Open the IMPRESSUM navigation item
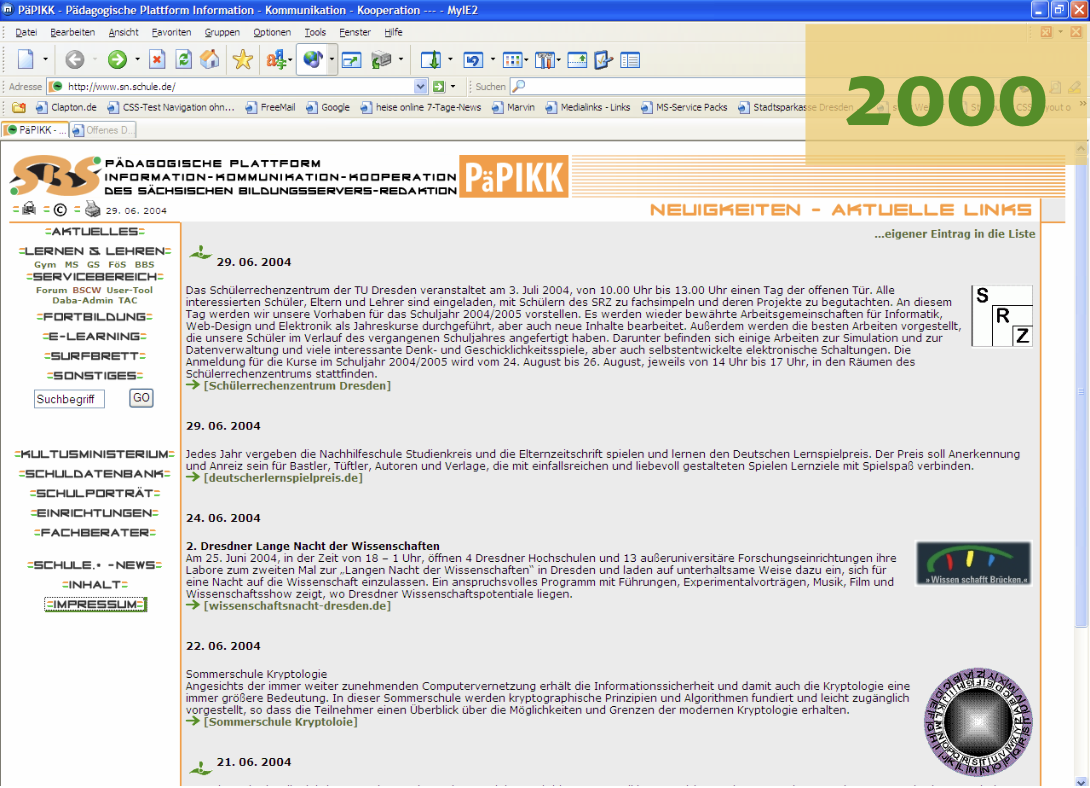The height and width of the screenshot is (788, 1090). 95,605
